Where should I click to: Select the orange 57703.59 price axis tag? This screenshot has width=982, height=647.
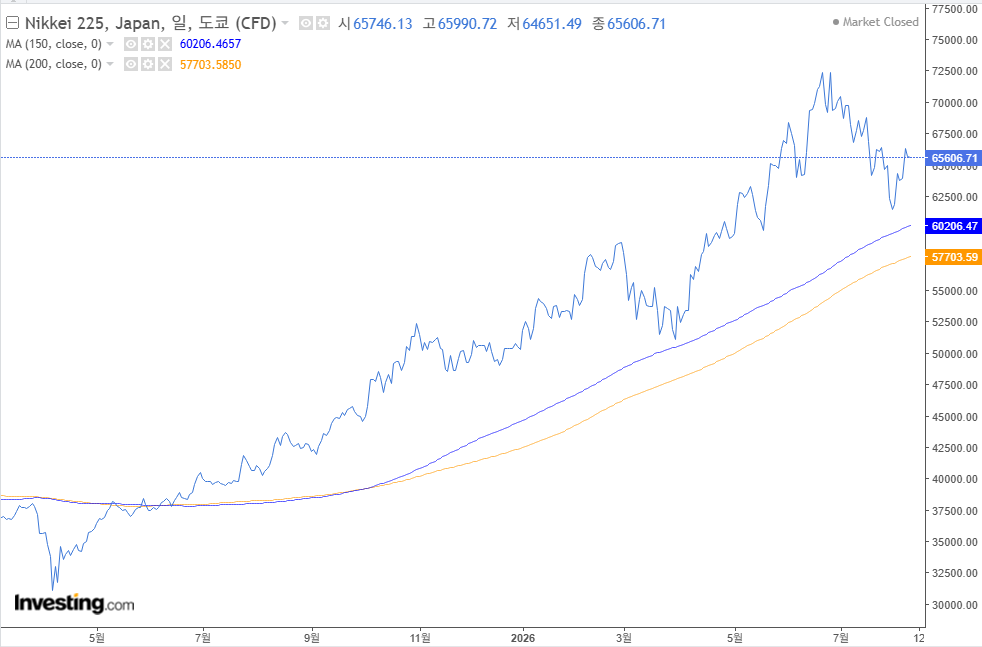954,257
